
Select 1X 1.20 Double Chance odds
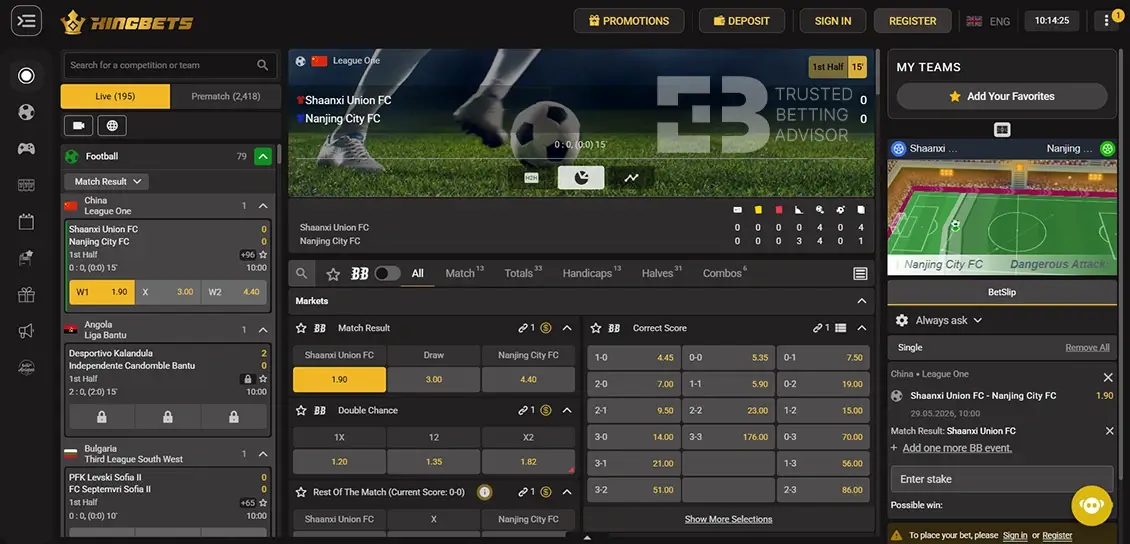coord(339,461)
